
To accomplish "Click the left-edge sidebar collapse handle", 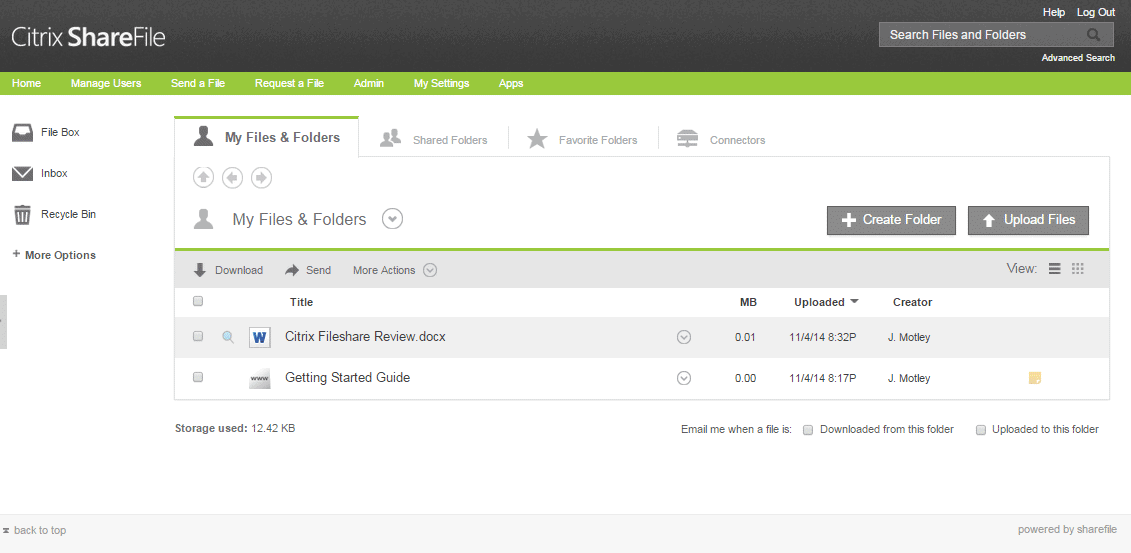I will tap(3, 322).
